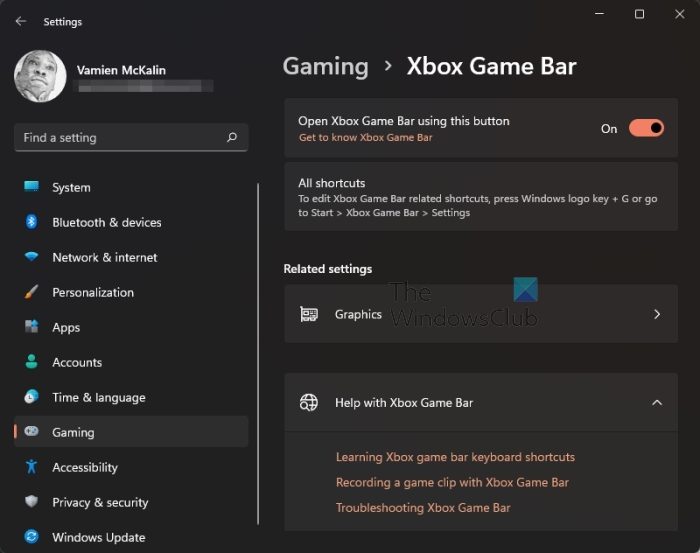Image resolution: width=700 pixels, height=553 pixels.
Task: Go to Time & language settings
Action: pyautogui.click(x=131, y=397)
